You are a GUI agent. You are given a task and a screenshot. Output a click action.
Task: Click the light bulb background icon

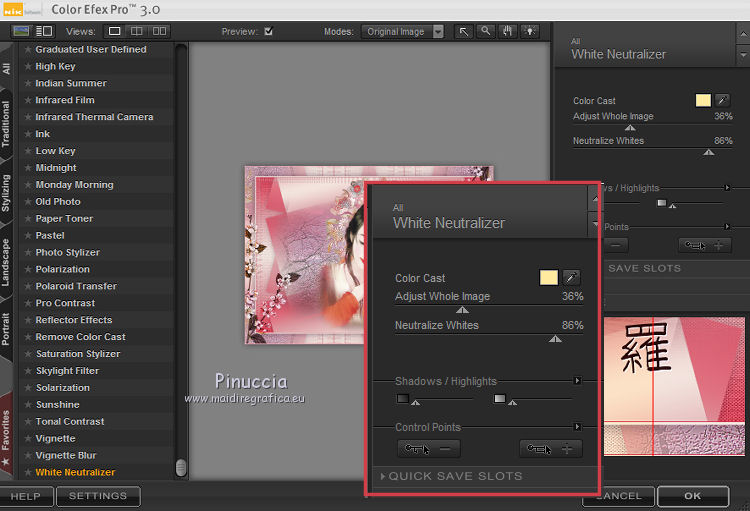click(x=530, y=32)
